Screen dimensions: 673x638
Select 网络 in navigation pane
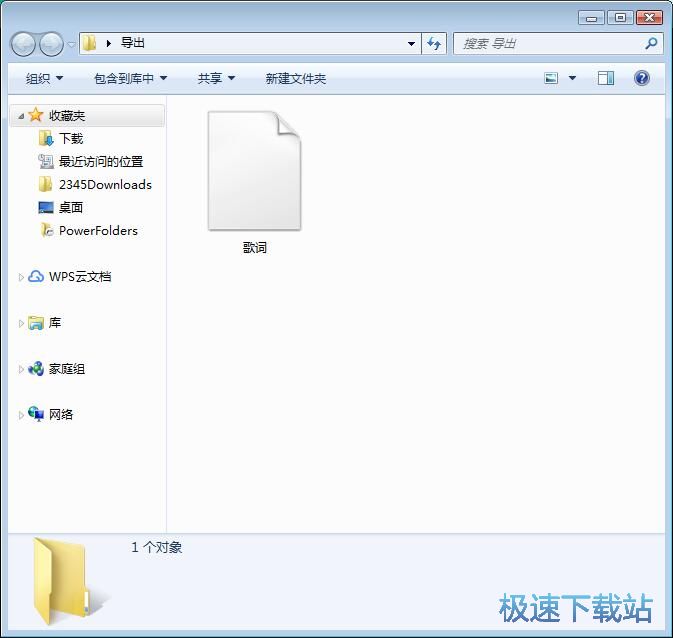[x=61, y=415]
